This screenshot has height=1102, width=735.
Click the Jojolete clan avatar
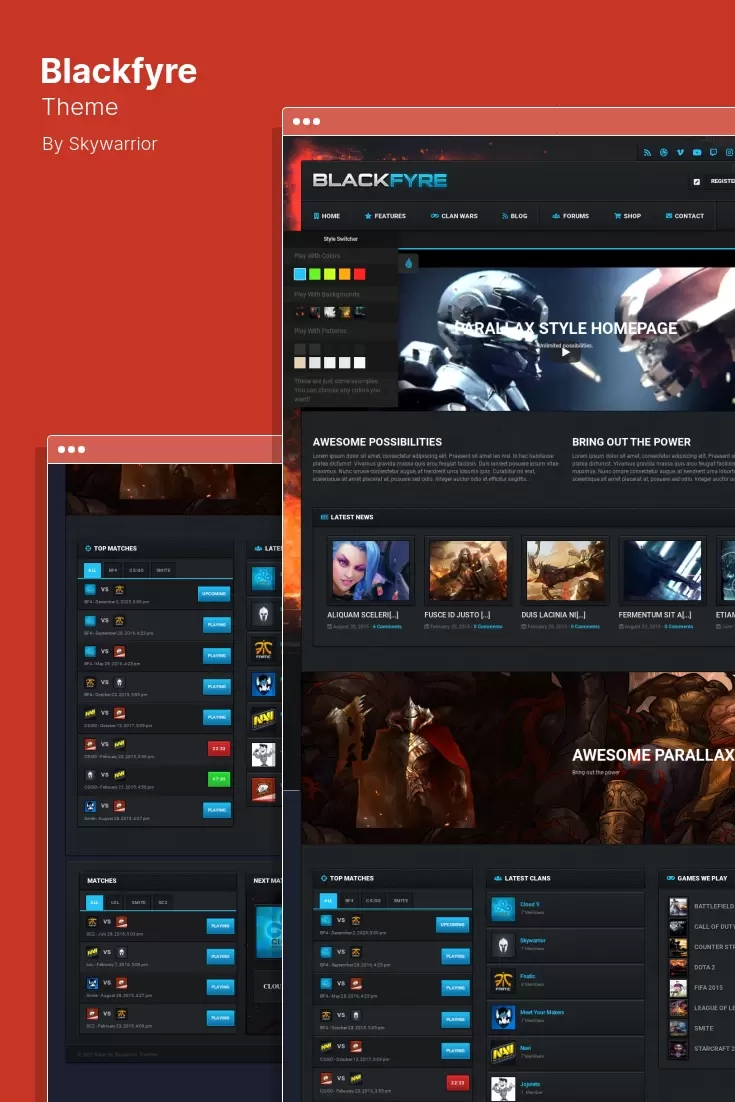click(x=503, y=1089)
